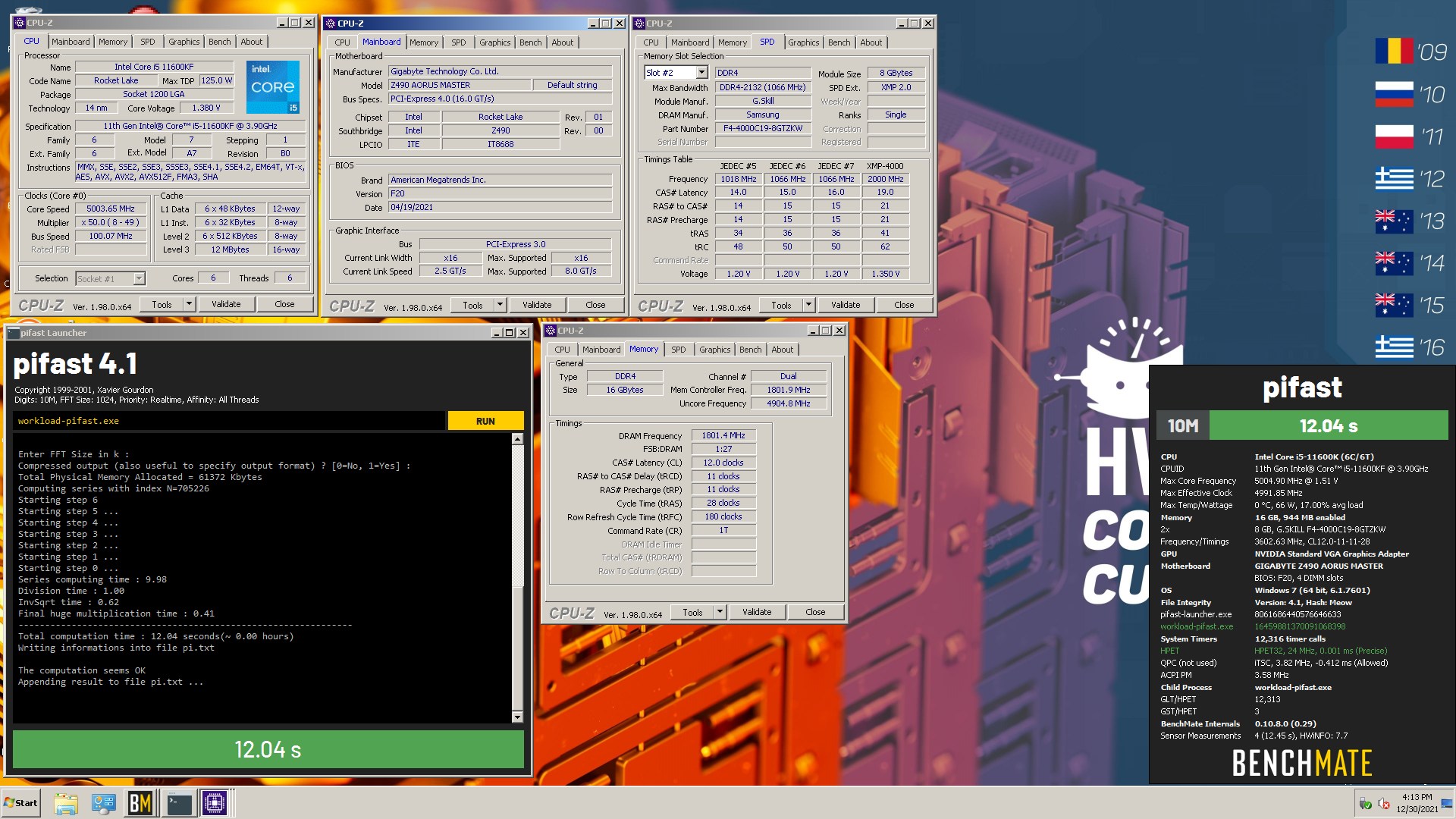Click the Z490 AORUS MASTER model field
This screenshot has width=1456, height=819.
[460, 85]
